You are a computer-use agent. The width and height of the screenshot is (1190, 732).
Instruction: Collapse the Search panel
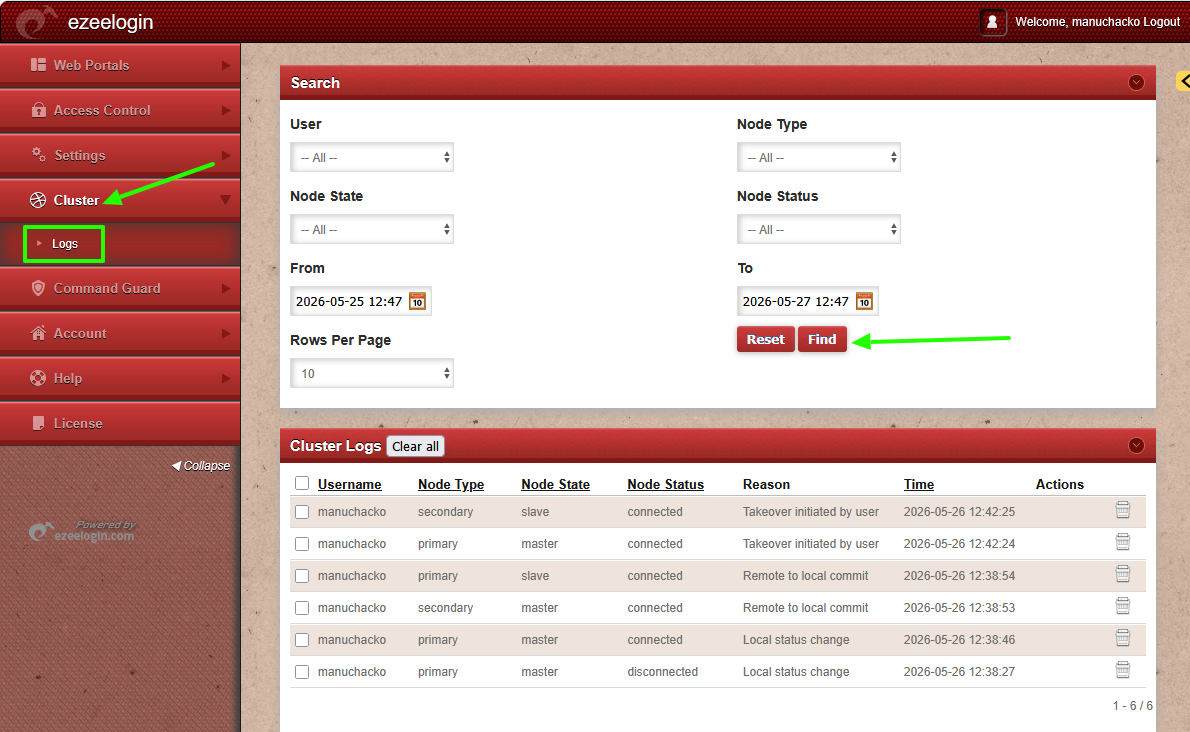1136,83
